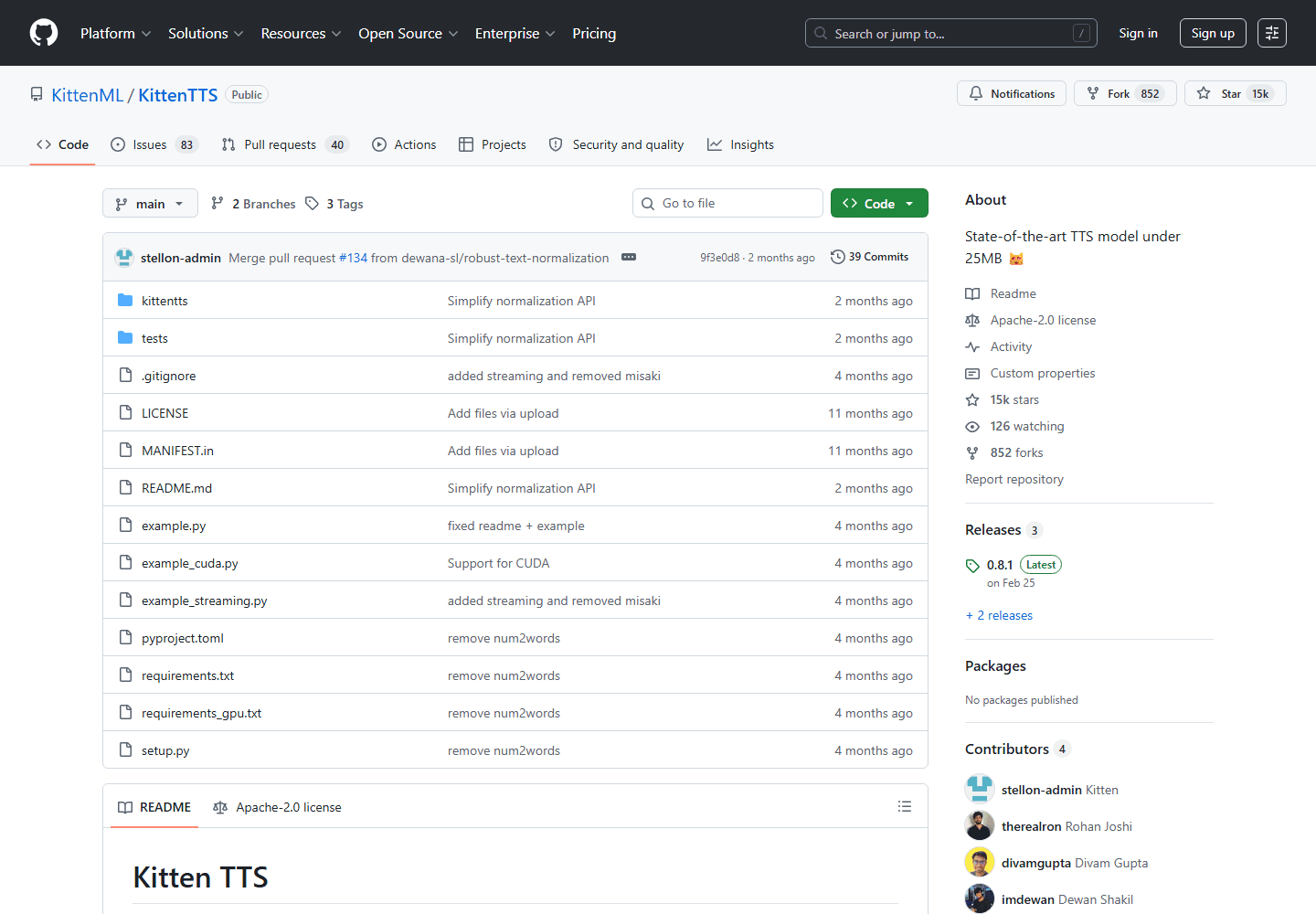Viewport: 1316px width, 914px height.
Task: Expand the Open Source menu
Action: point(408,33)
